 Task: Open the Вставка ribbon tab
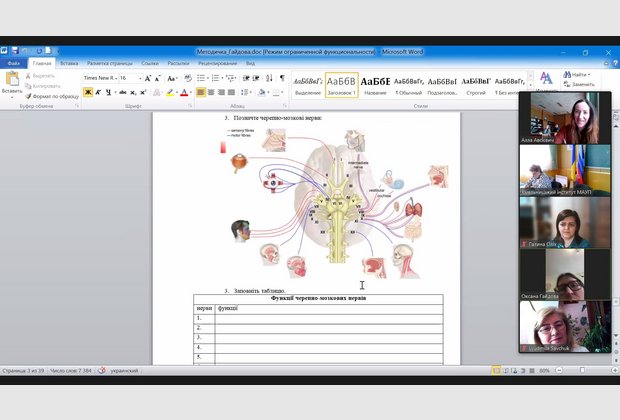pos(69,62)
